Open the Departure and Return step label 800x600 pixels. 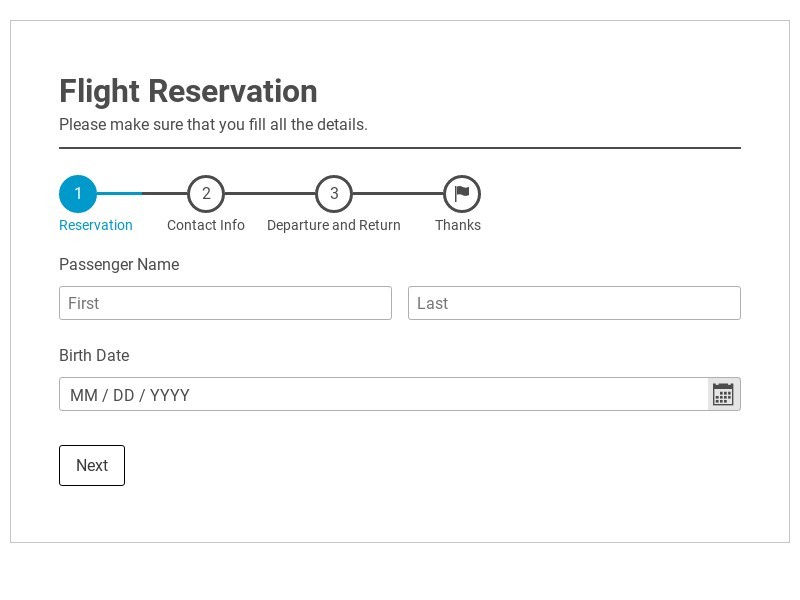pyautogui.click(x=334, y=225)
